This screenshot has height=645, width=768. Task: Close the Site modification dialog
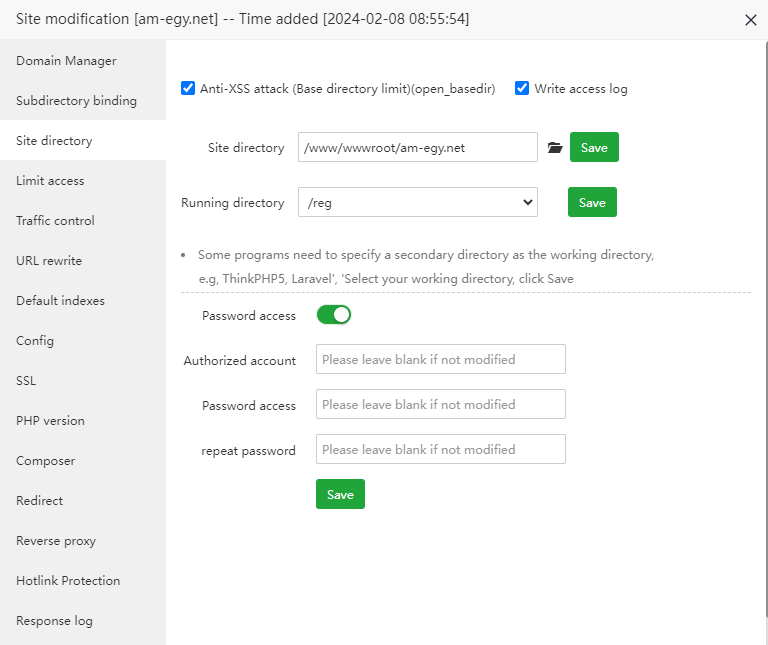pos(751,19)
